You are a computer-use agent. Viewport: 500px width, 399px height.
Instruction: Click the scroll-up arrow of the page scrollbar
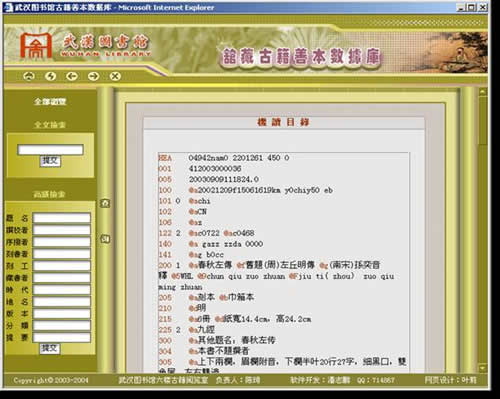[x=483, y=92]
